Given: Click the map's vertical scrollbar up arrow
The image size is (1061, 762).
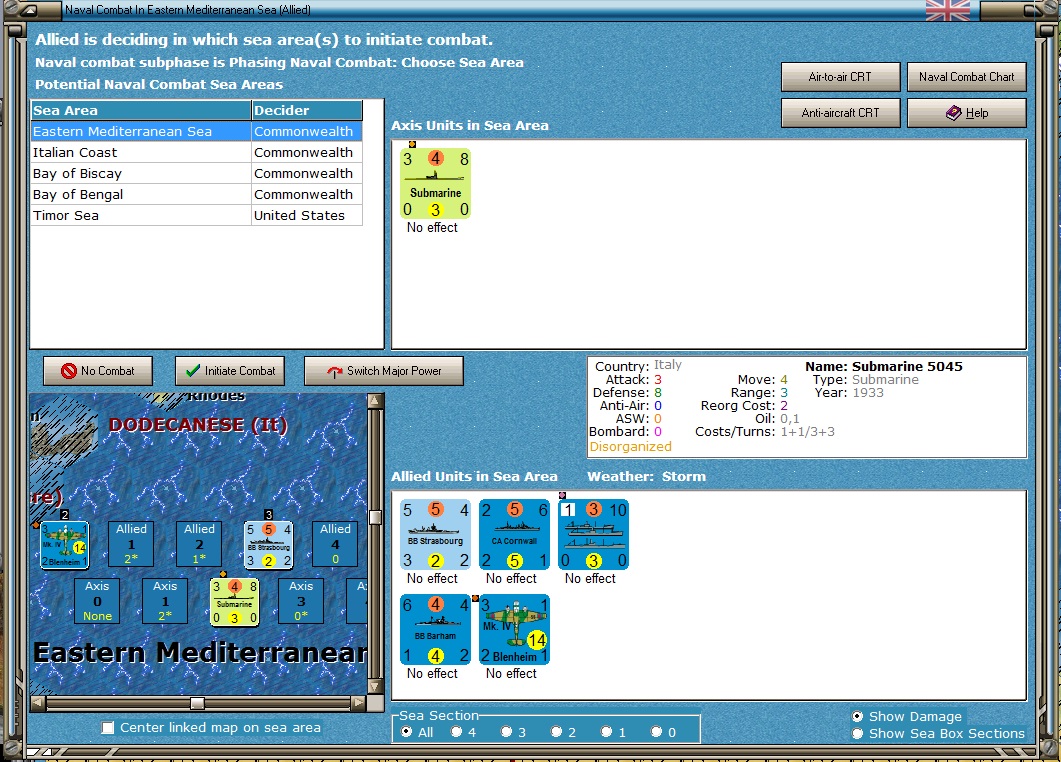Looking at the screenshot, I should pos(376,401).
